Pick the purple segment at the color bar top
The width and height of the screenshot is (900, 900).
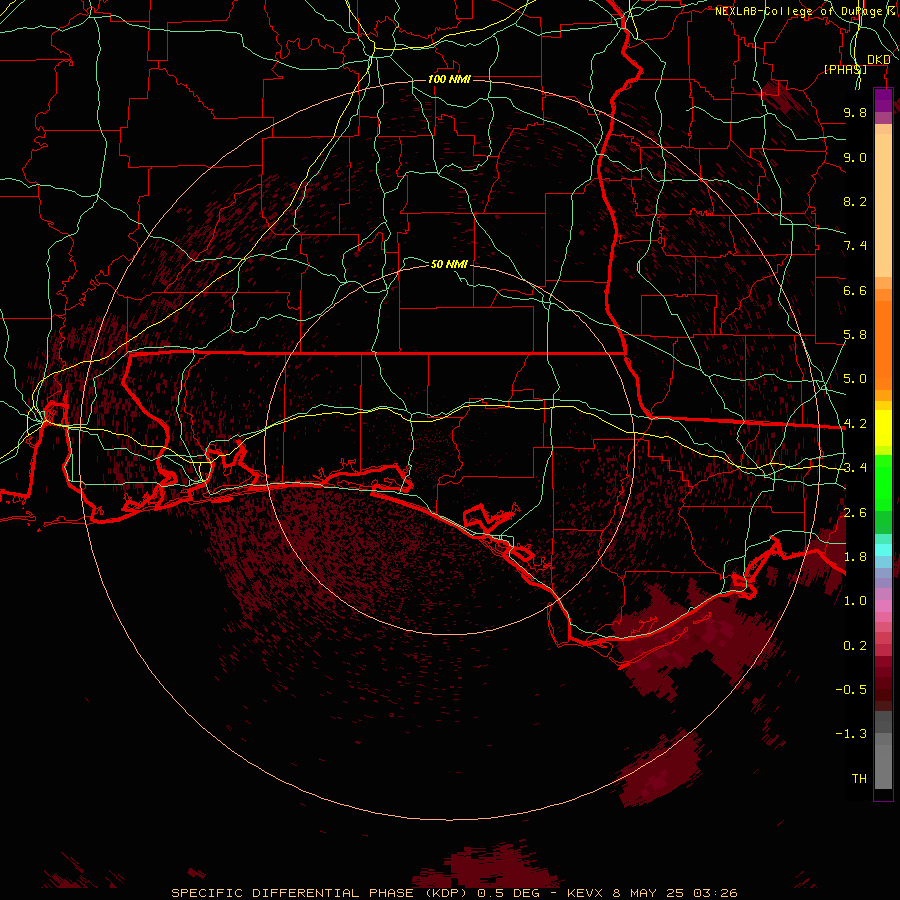click(883, 100)
